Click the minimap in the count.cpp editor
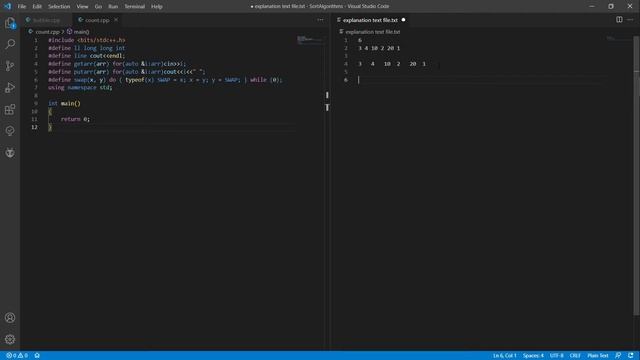The image size is (640, 360). tap(311, 40)
